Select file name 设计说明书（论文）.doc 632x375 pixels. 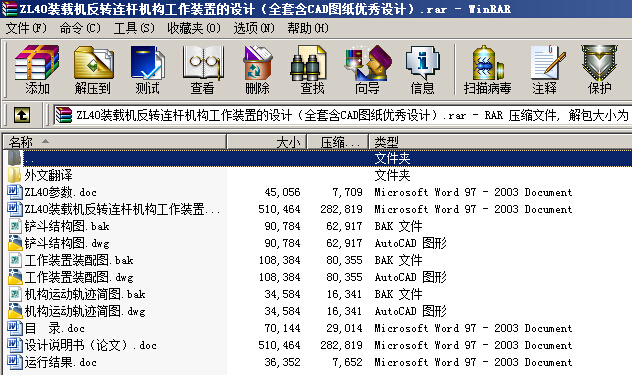click(91, 345)
